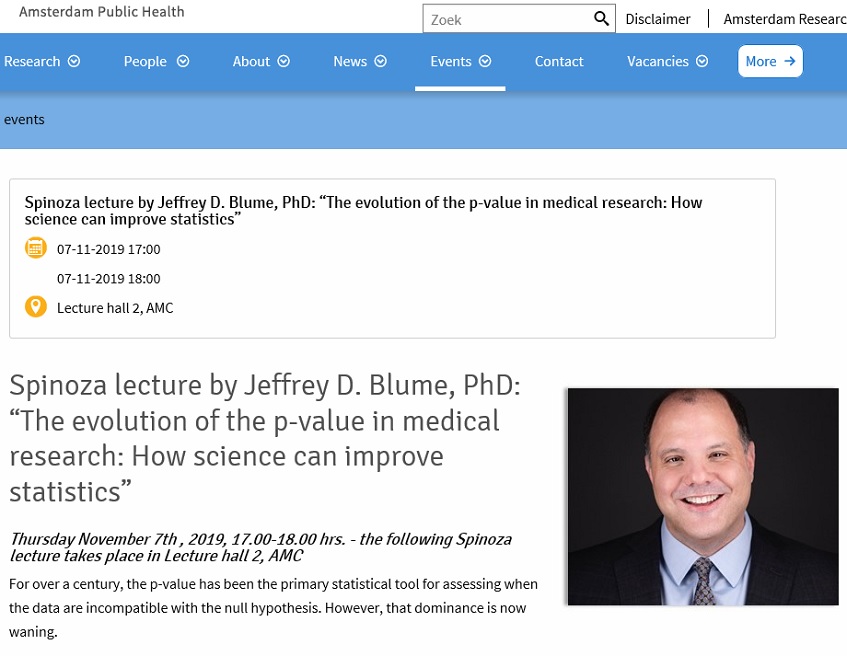Click the location pin icon
847x656 pixels.
pyautogui.click(x=36, y=307)
